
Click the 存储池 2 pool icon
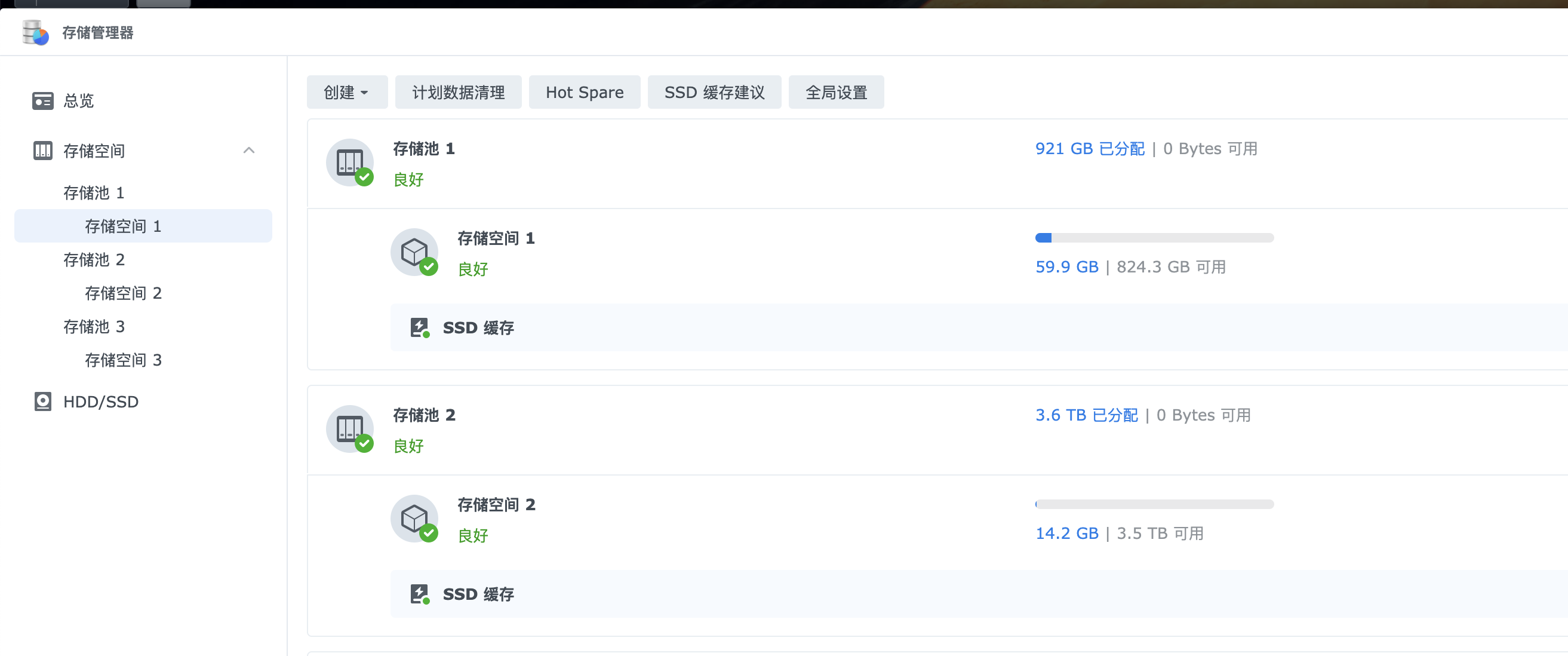(x=350, y=429)
